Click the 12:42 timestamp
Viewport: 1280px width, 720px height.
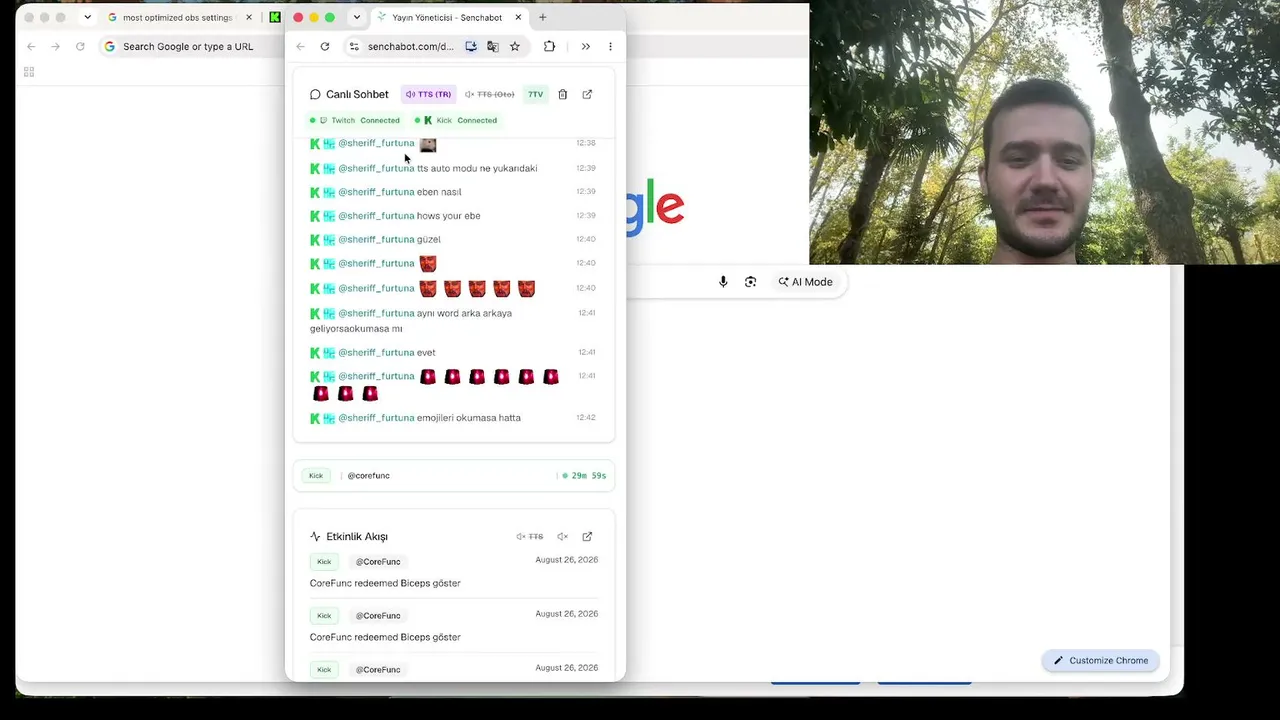[586, 418]
